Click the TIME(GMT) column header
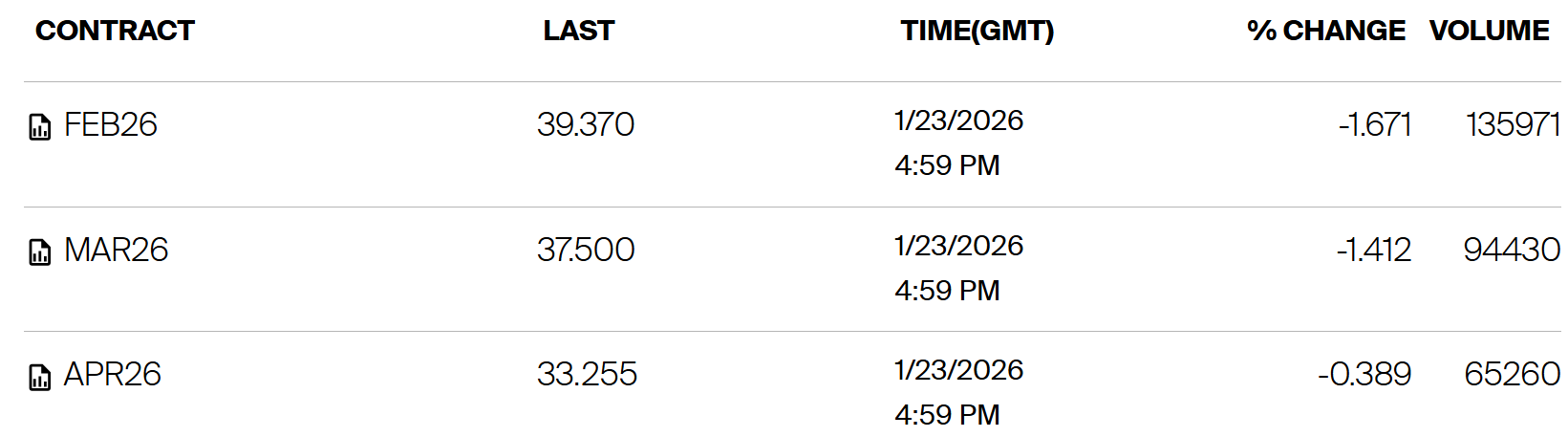Screen dimensions: 1568x437 click(977, 31)
